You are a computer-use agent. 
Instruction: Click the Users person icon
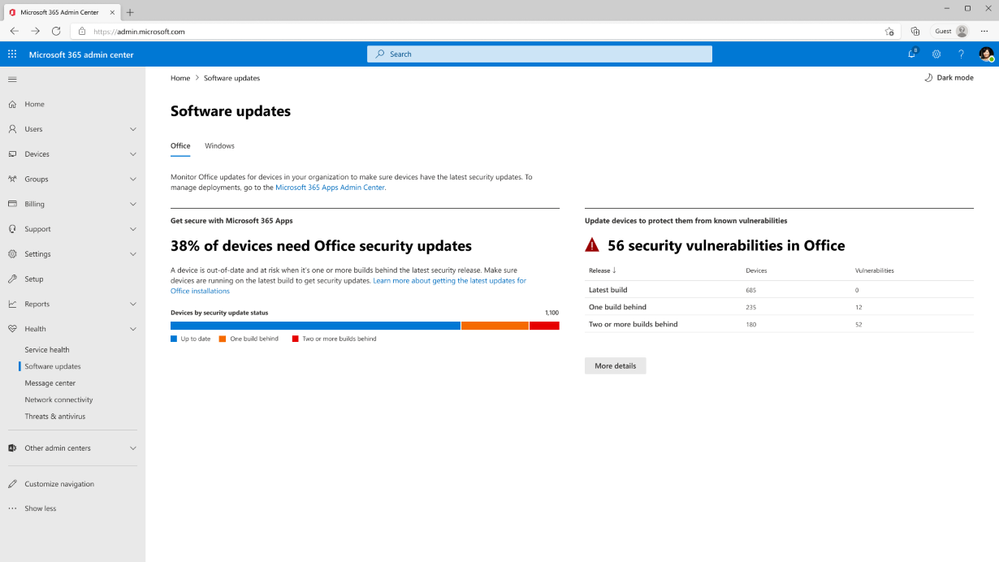click(x=12, y=129)
